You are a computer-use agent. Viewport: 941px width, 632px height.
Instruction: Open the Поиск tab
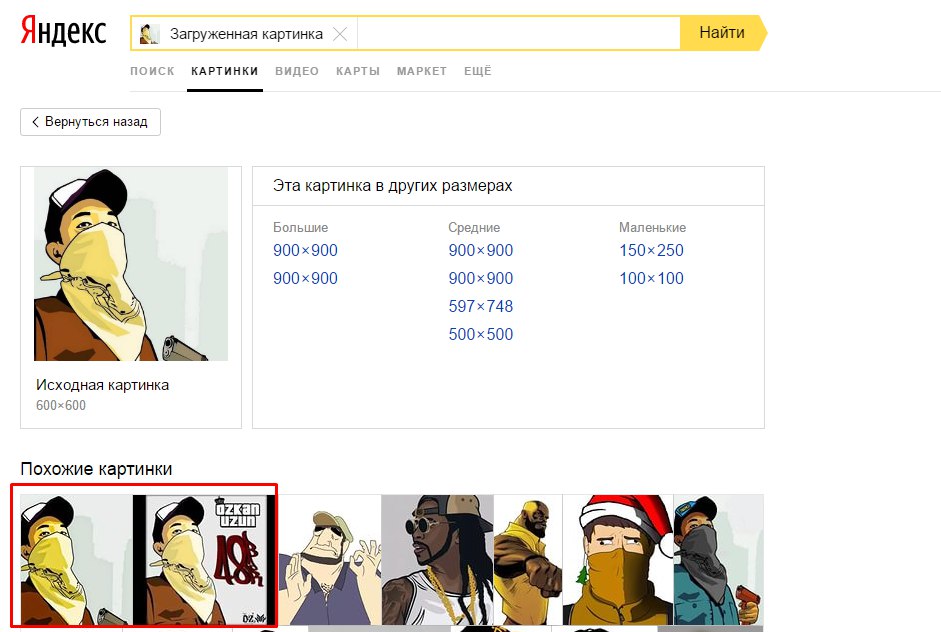point(152,71)
